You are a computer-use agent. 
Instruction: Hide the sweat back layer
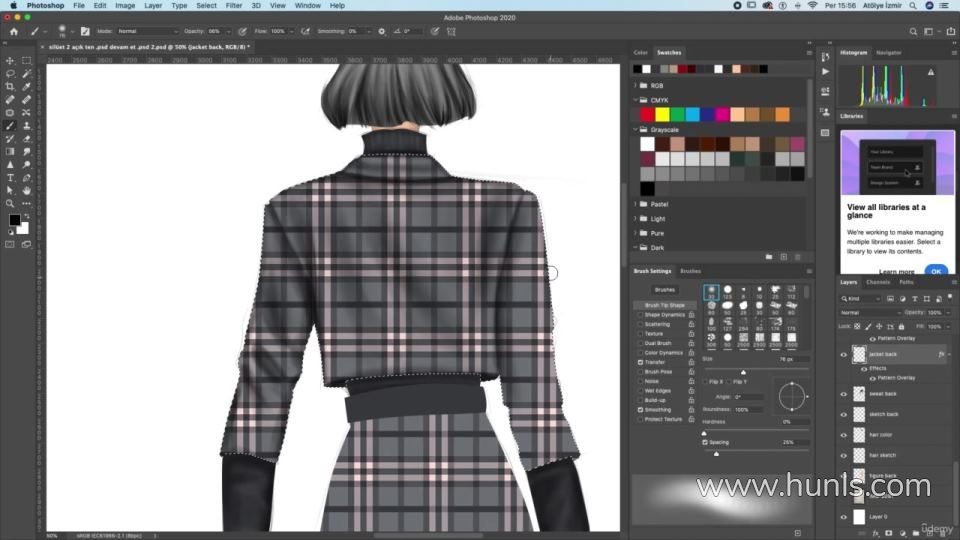843,395
